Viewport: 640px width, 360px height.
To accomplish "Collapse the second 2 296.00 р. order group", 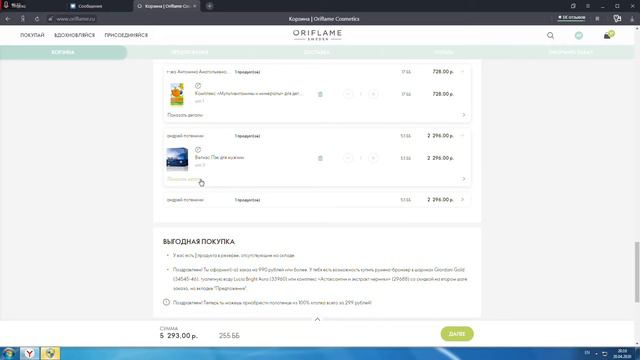I will tap(462, 136).
